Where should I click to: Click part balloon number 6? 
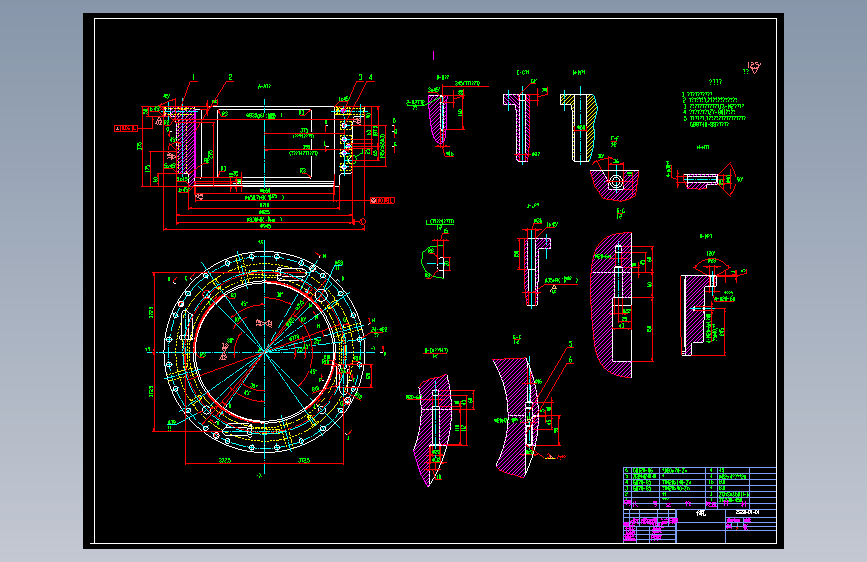click(571, 360)
